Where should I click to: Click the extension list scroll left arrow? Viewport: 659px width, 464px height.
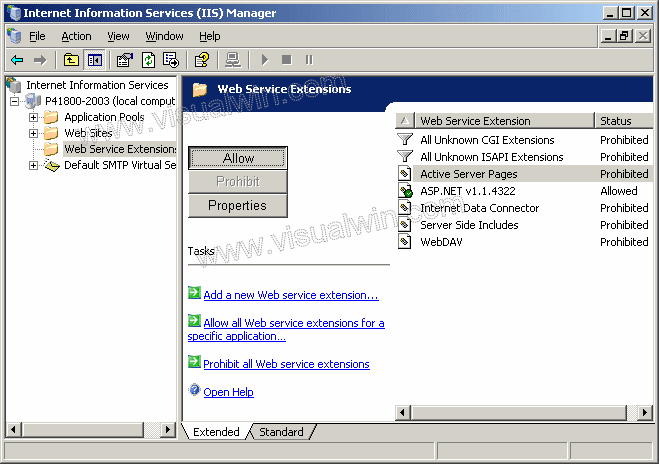point(403,412)
